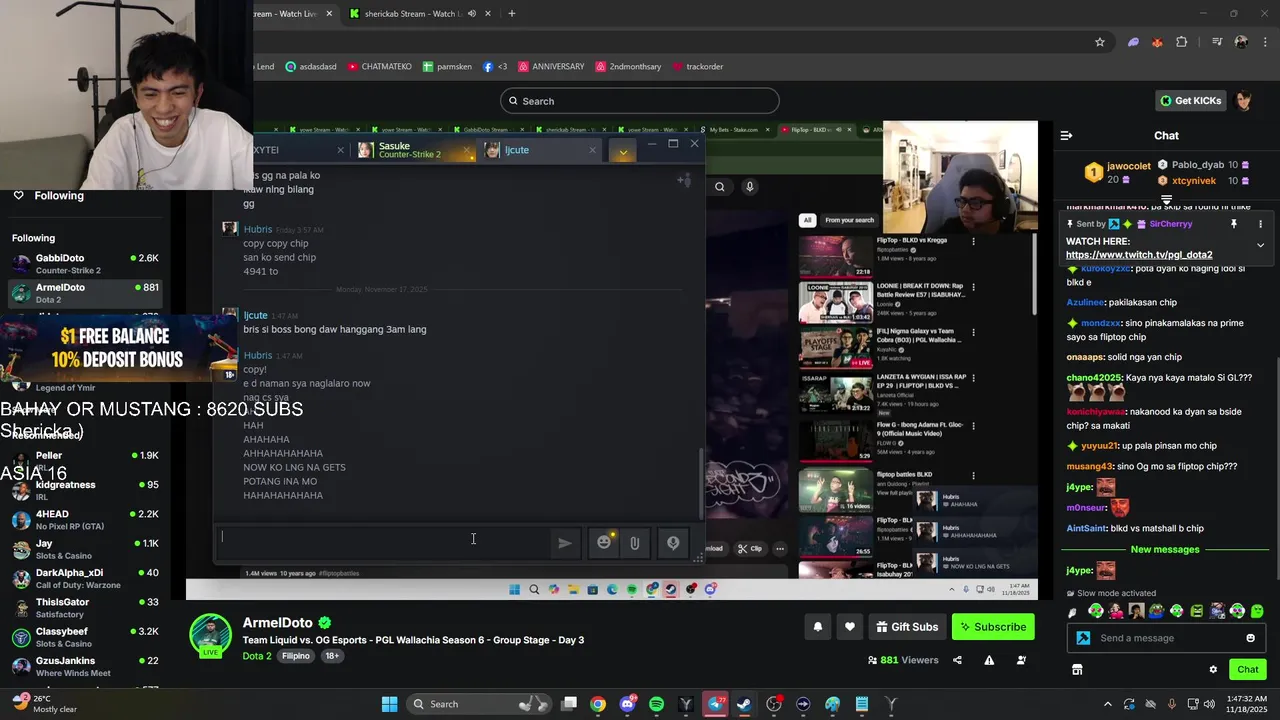Click the Gift Subs button
This screenshot has width=1280, height=720.
pyautogui.click(x=907, y=627)
